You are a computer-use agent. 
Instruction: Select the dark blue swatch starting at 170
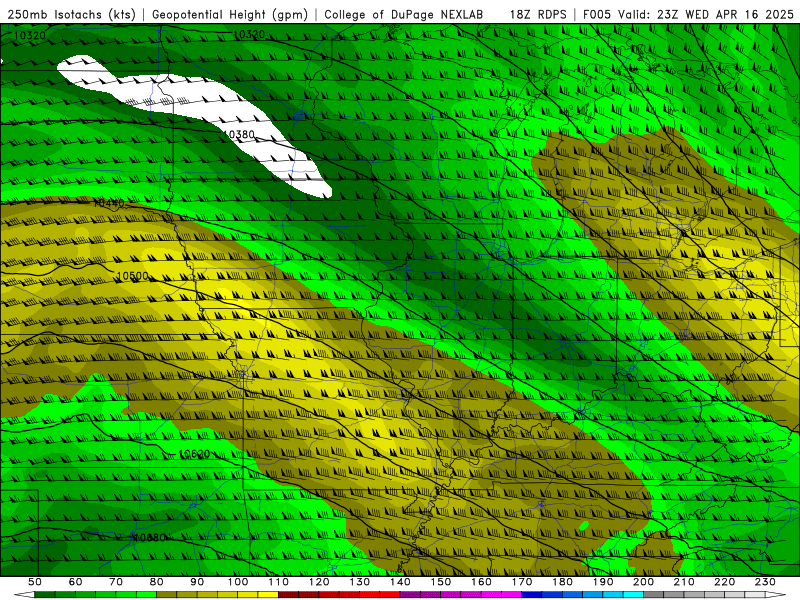click(x=532, y=595)
